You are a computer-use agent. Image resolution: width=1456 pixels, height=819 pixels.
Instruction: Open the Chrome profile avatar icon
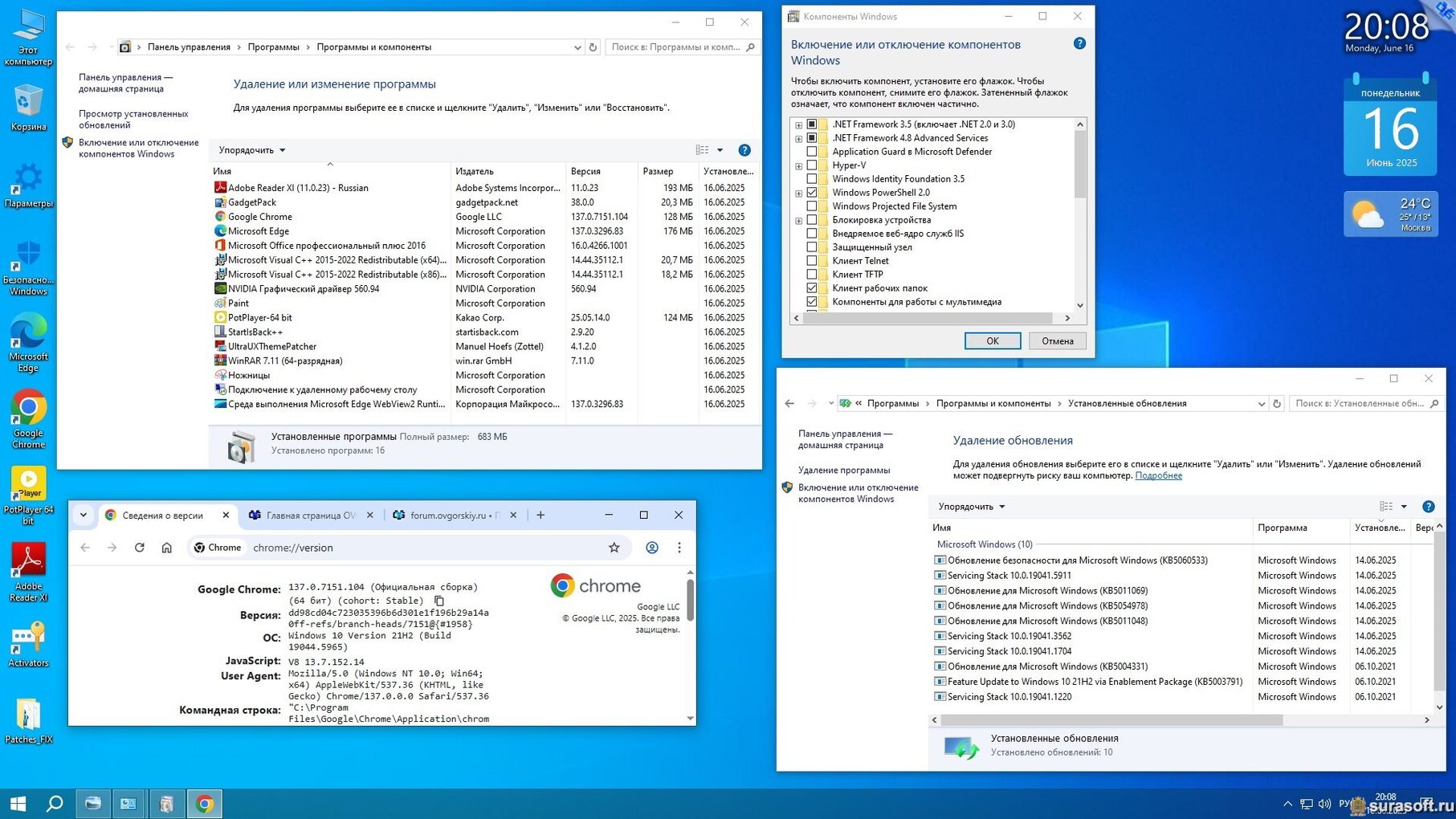click(652, 548)
